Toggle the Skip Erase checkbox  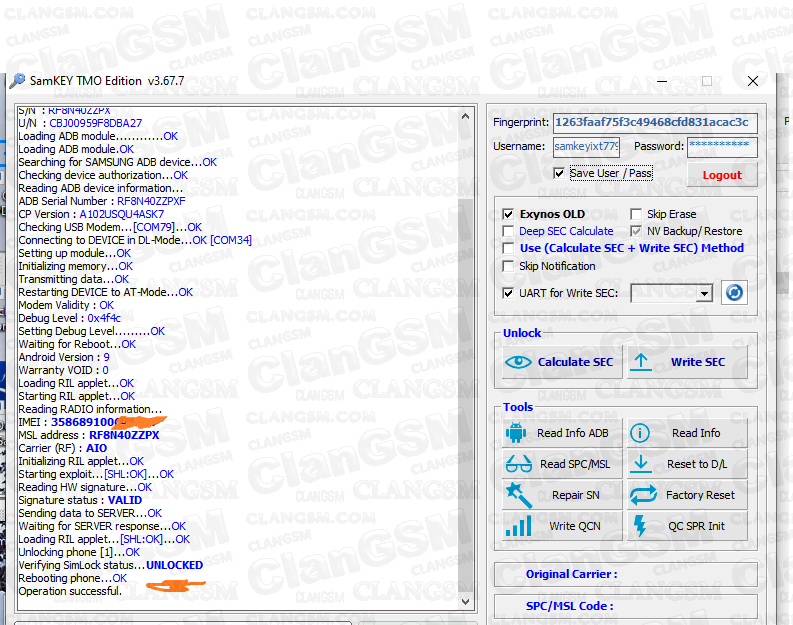636,214
